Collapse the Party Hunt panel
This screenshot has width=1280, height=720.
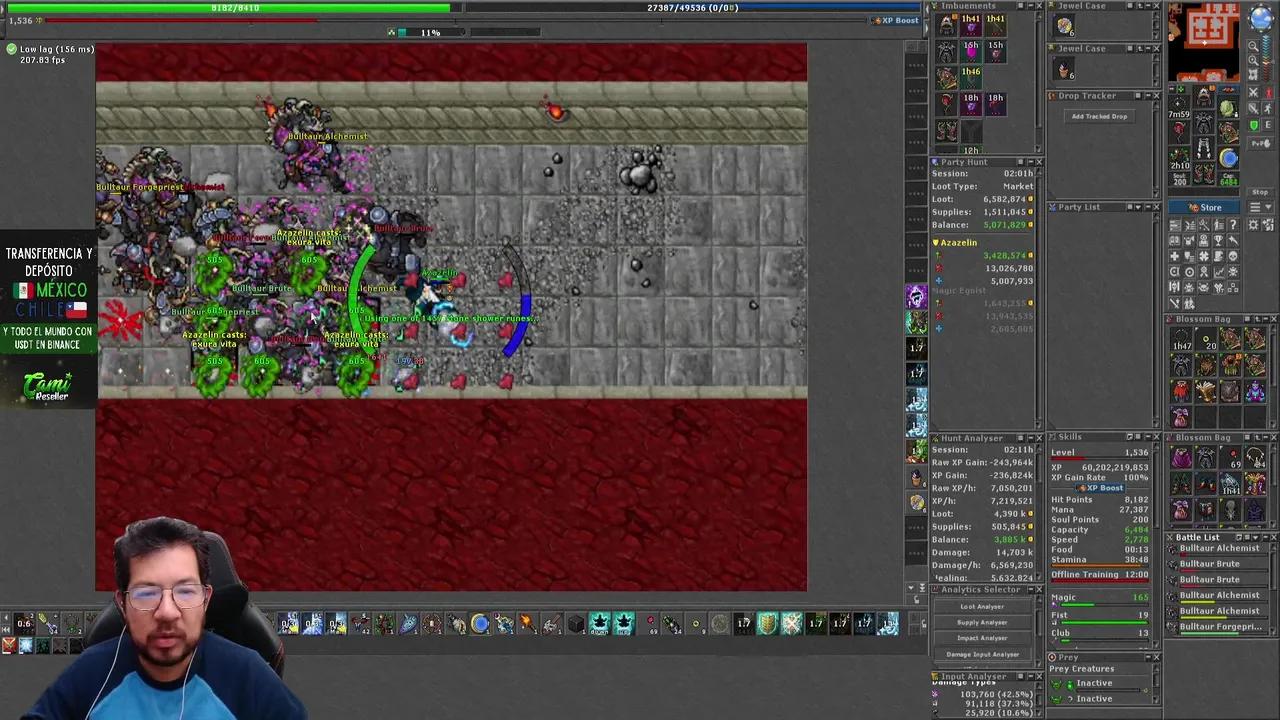(x=1030, y=162)
